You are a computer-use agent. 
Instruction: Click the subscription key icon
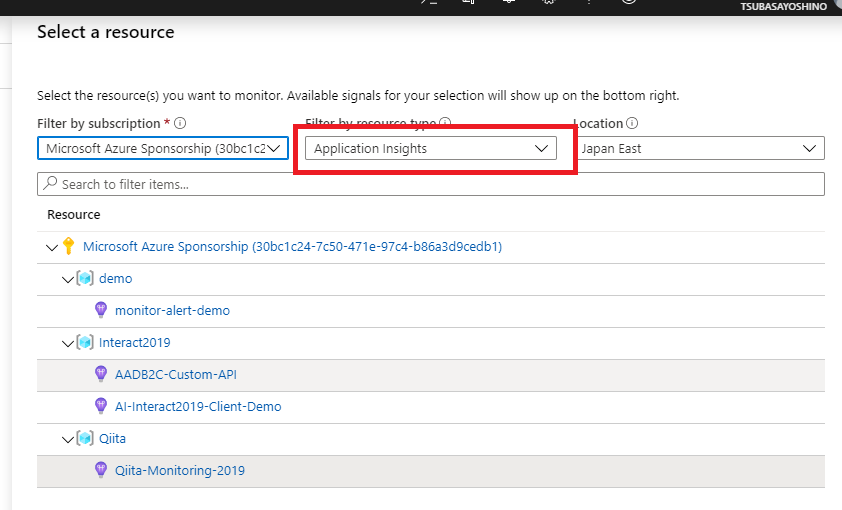[x=68, y=246]
